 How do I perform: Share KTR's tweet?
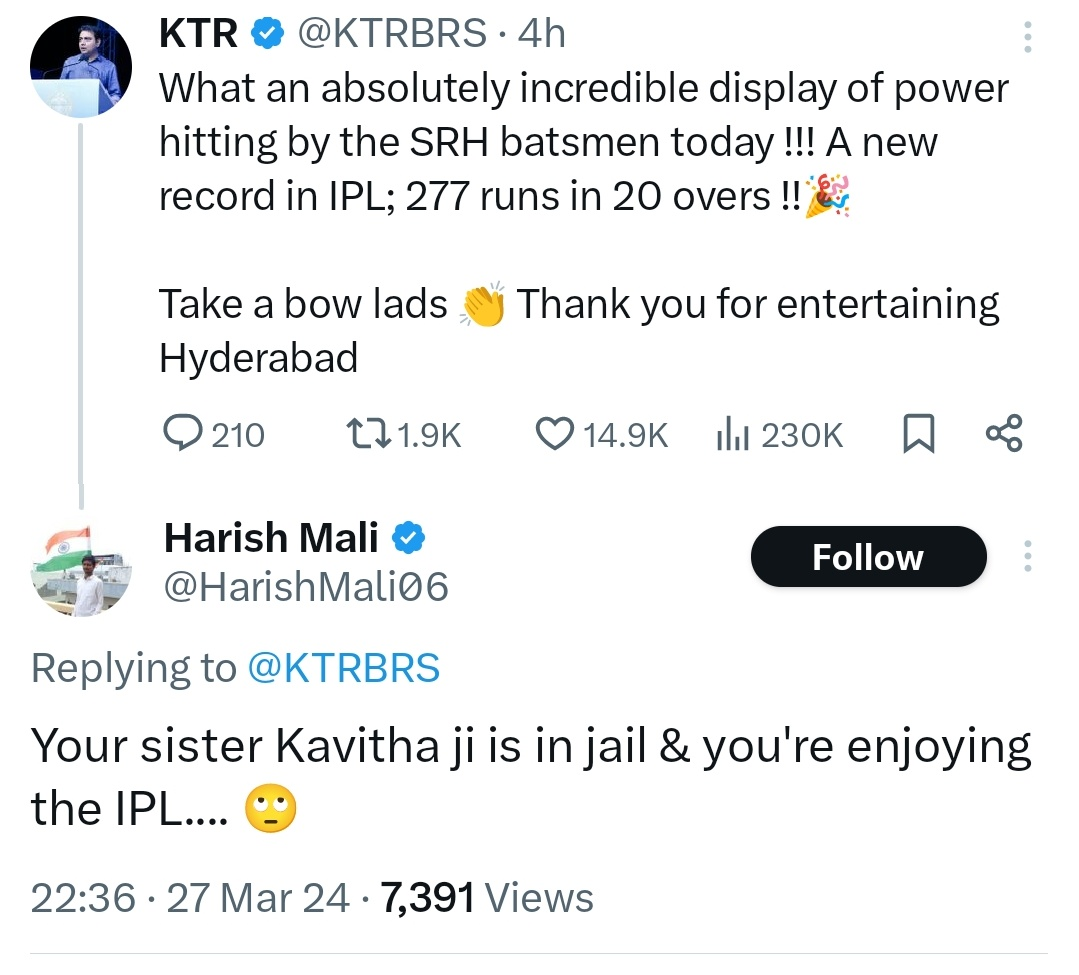pyautogui.click(x=1004, y=433)
